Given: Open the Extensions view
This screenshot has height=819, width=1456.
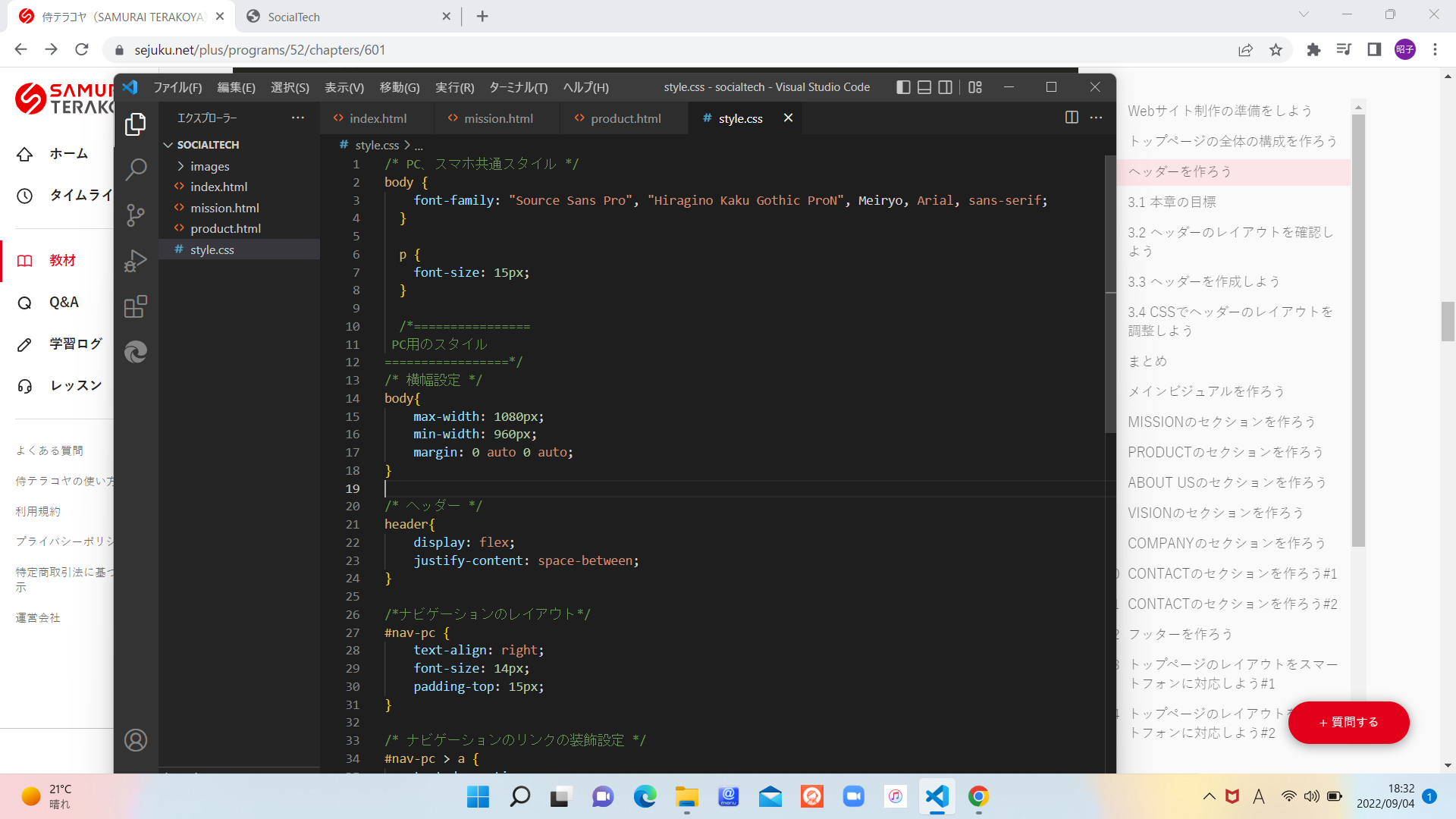Looking at the screenshot, I should coord(136,306).
